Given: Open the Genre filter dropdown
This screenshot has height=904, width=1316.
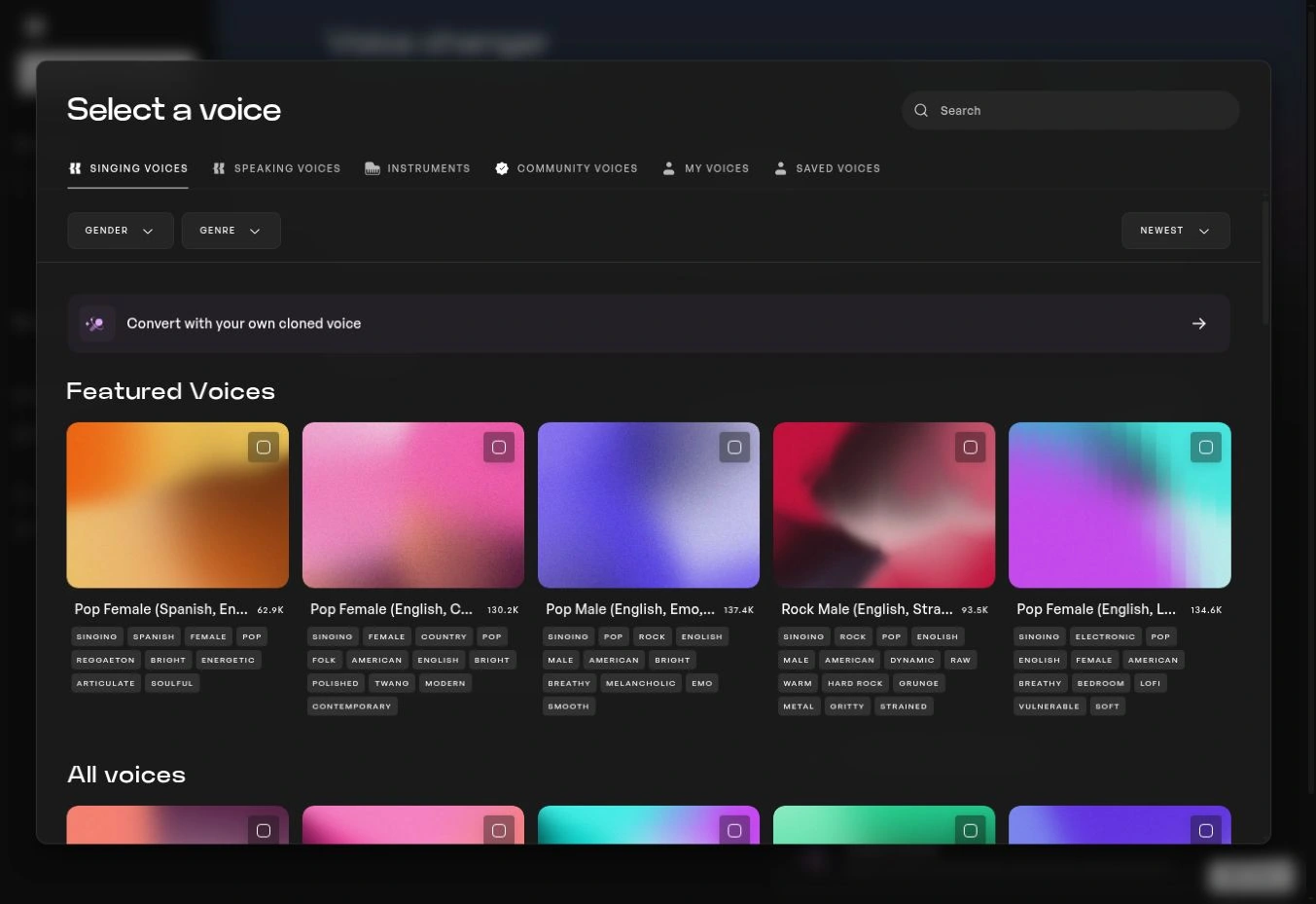Looking at the screenshot, I should coord(231,231).
